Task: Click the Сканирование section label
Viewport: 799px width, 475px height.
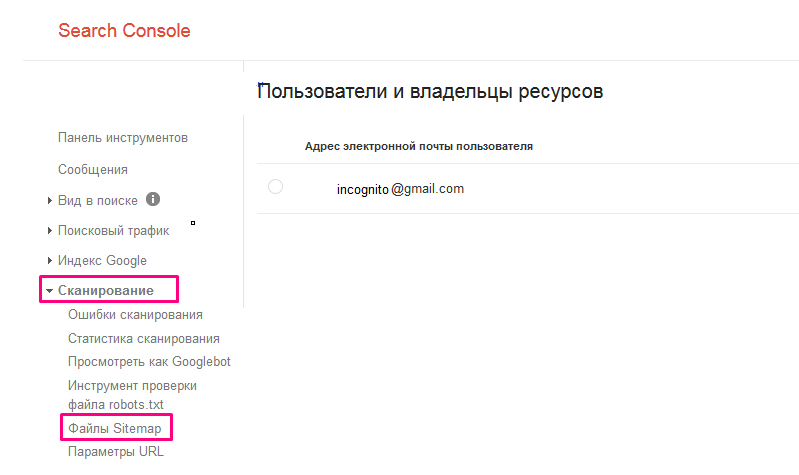Action: (x=106, y=290)
